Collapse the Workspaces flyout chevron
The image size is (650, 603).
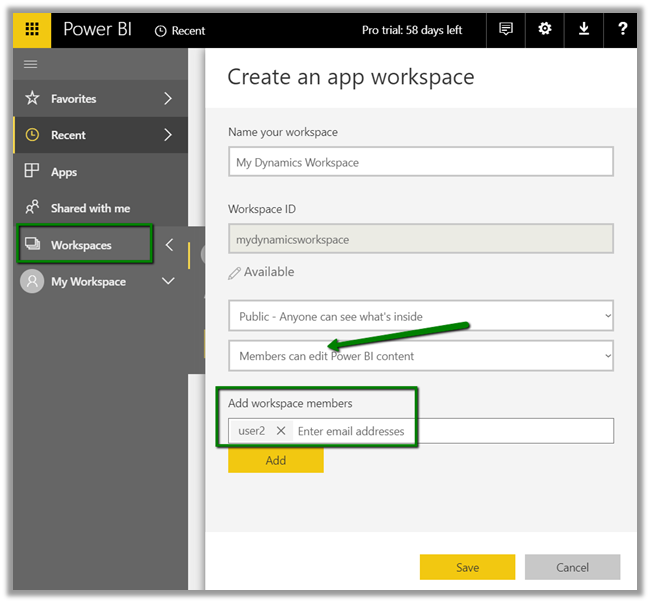point(169,245)
